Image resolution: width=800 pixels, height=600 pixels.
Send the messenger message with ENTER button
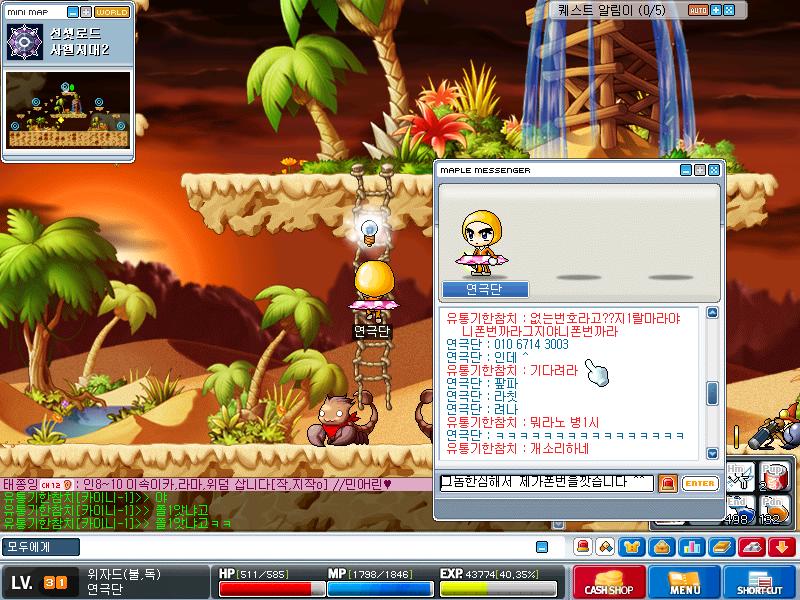(x=699, y=483)
